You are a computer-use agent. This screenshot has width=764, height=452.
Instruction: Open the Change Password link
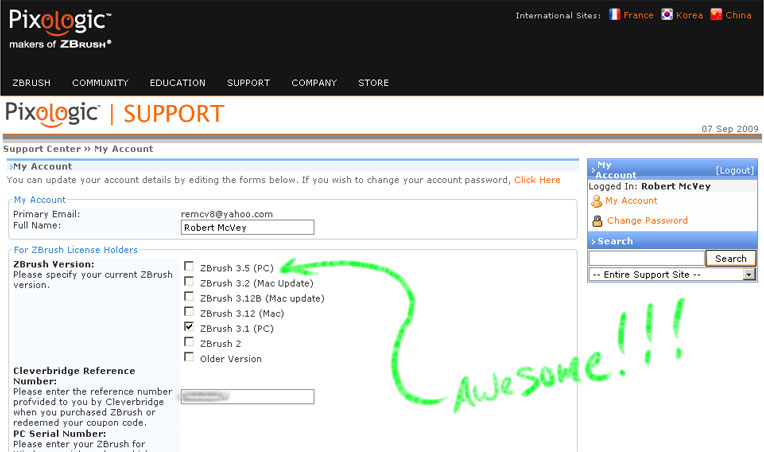coord(648,221)
